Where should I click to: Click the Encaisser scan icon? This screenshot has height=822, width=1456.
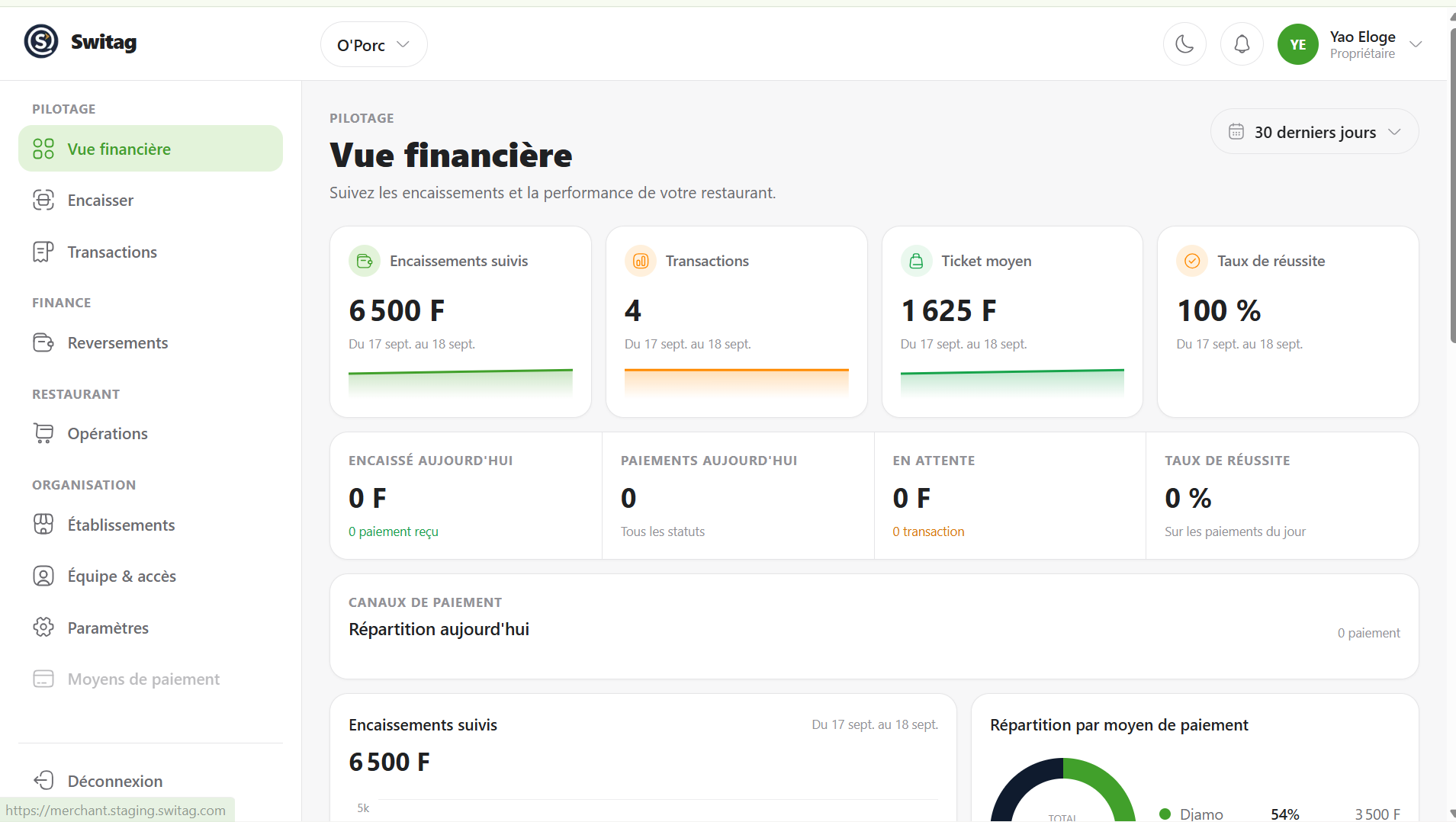[43, 200]
